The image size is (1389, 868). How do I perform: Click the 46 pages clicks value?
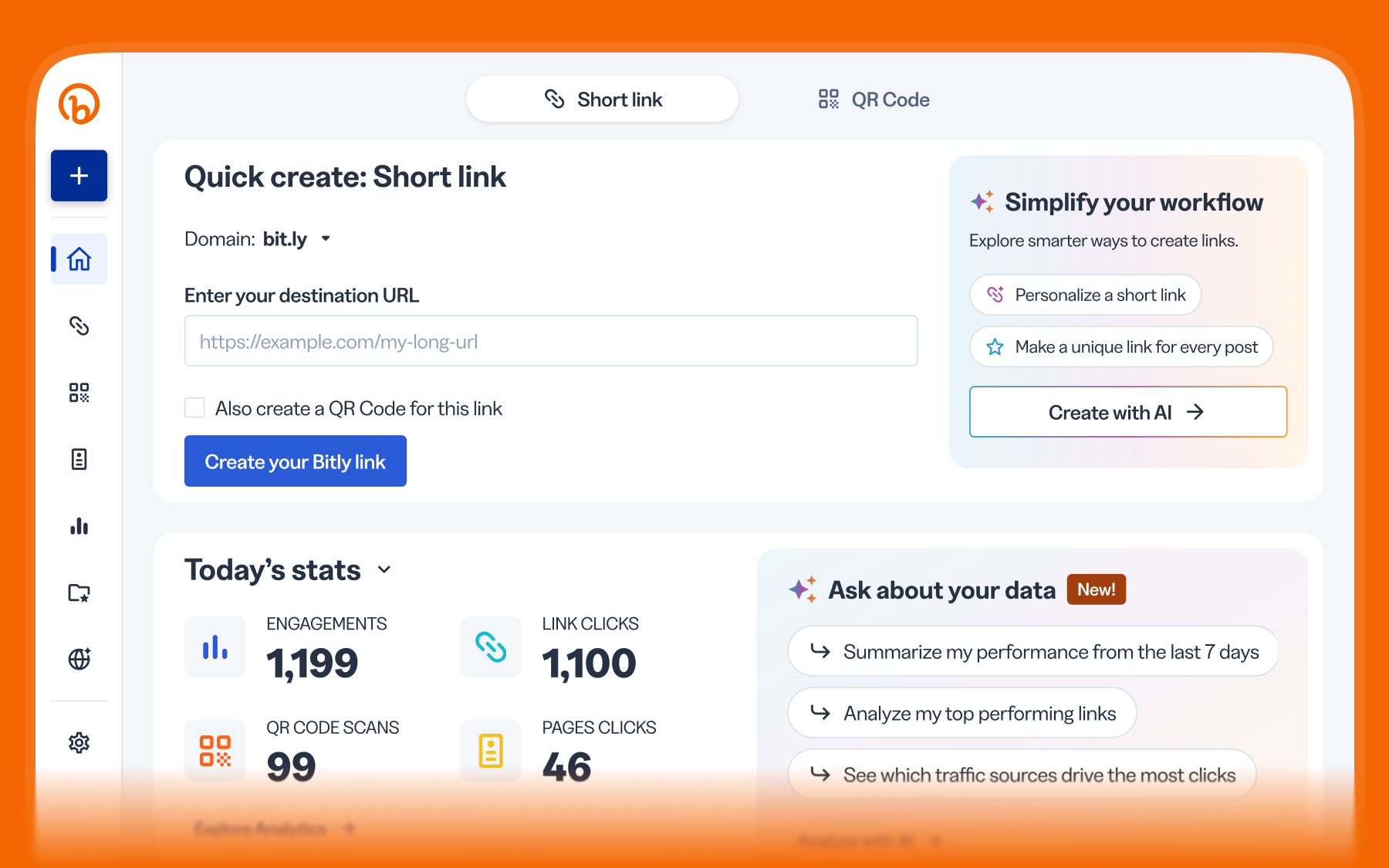pos(567,767)
